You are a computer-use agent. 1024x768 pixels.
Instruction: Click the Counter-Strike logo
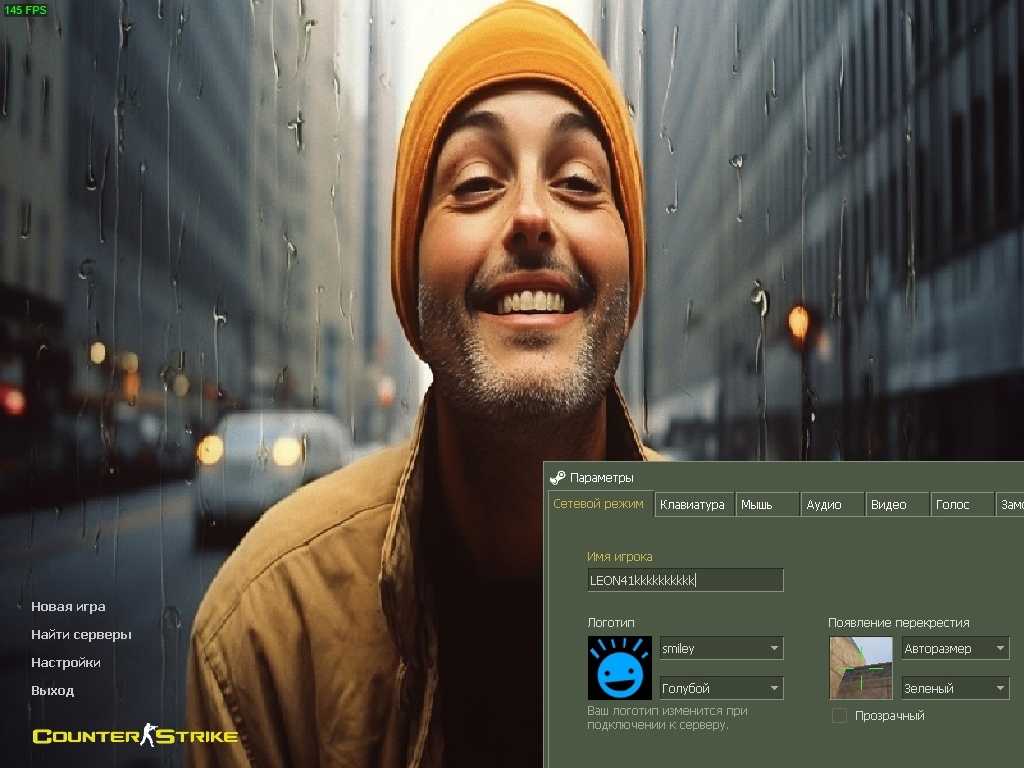tap(135, 737)
